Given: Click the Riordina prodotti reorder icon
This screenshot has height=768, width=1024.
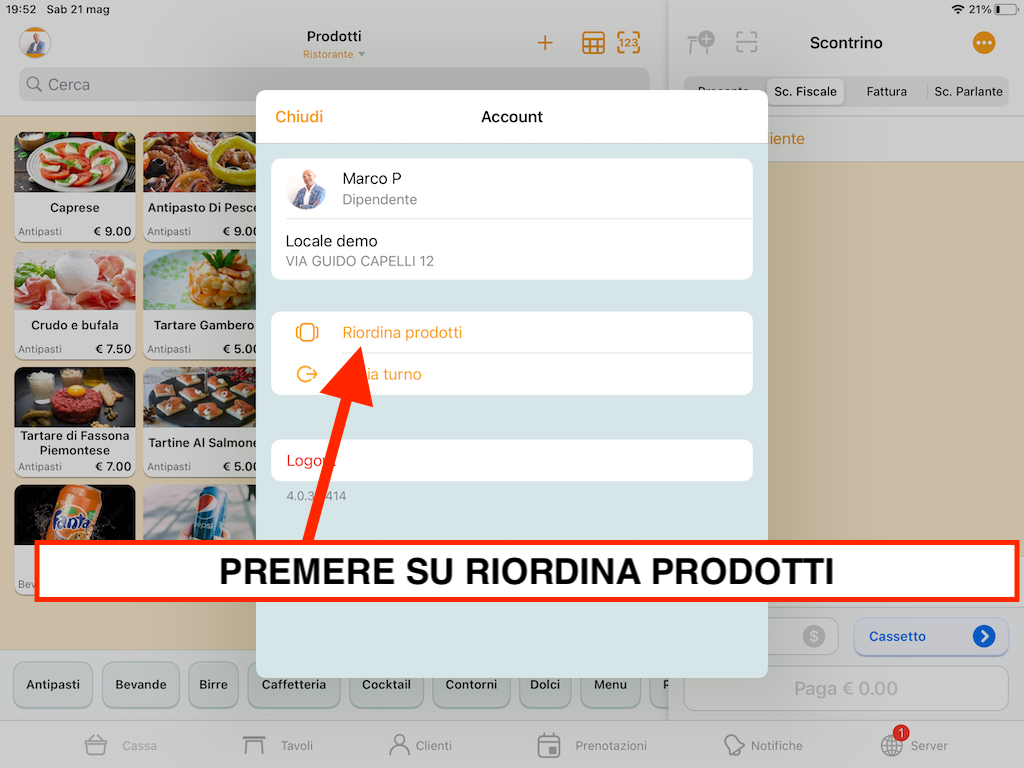Looking at the screenshot, I should (x=307, y=332).
